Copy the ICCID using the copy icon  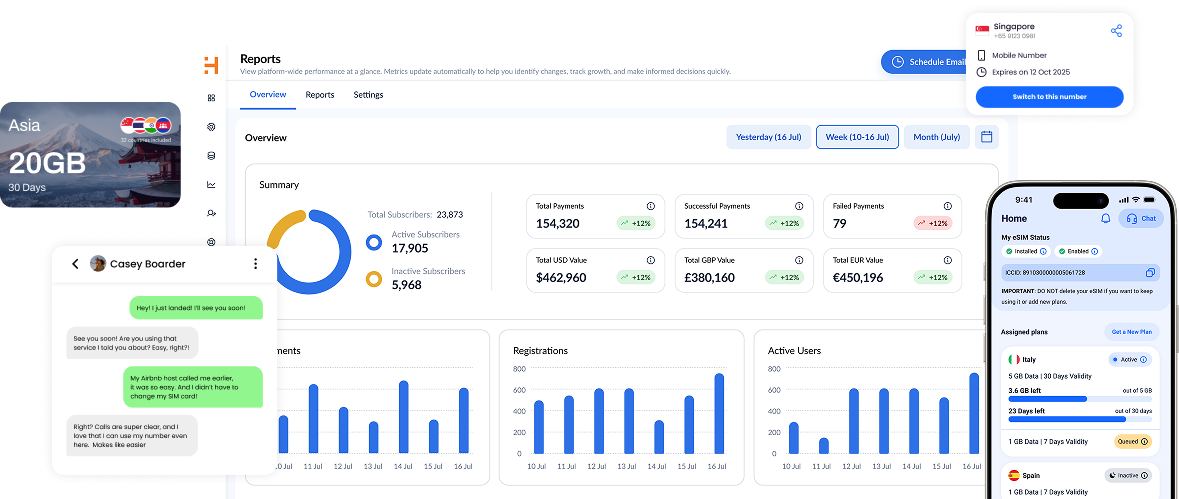(1150, 272)
